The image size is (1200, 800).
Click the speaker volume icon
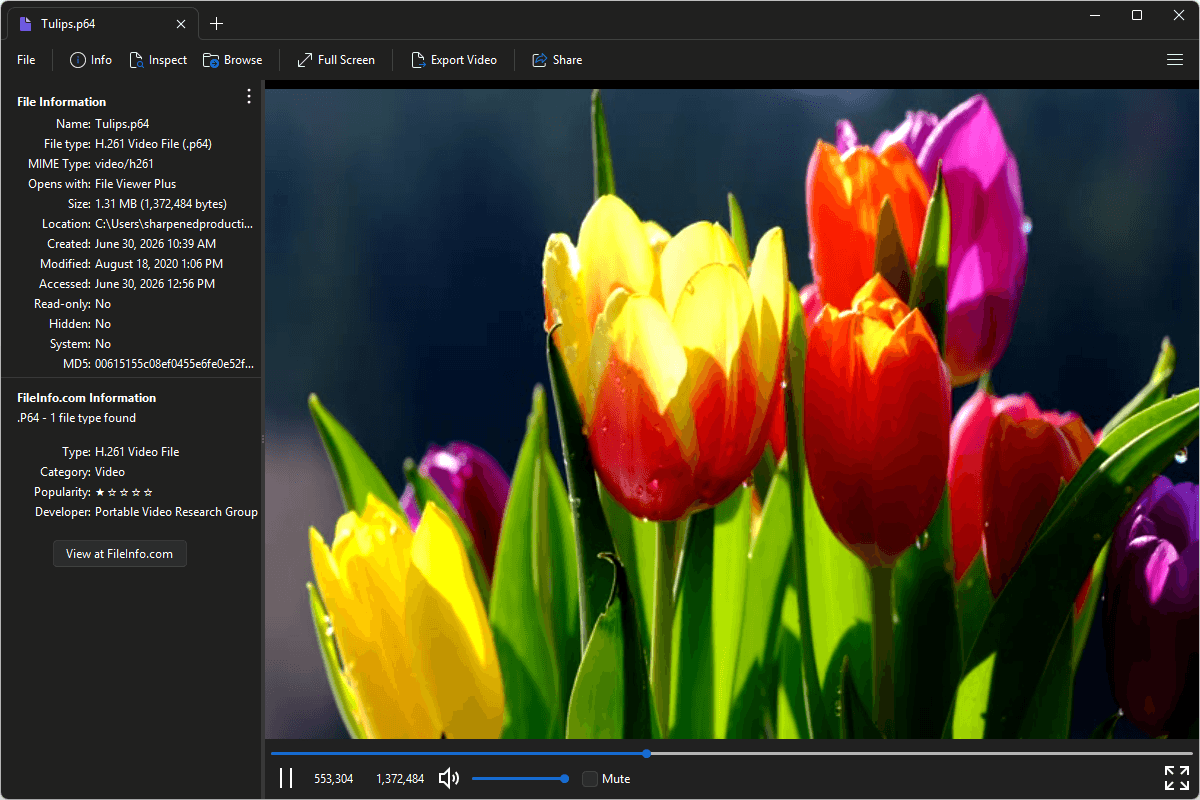(x=449, y=778)
